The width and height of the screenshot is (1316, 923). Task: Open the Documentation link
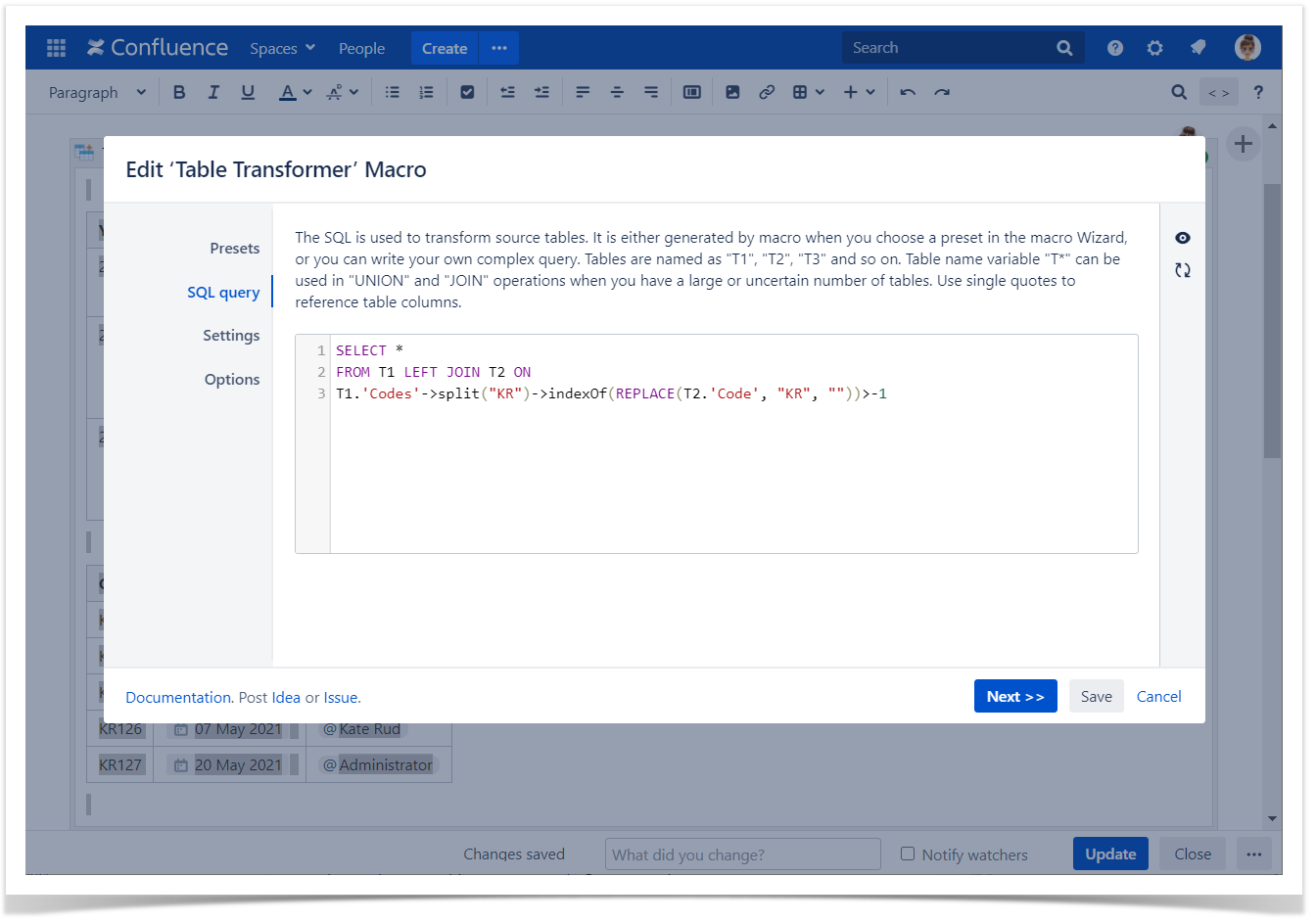(x=178, y=698)
